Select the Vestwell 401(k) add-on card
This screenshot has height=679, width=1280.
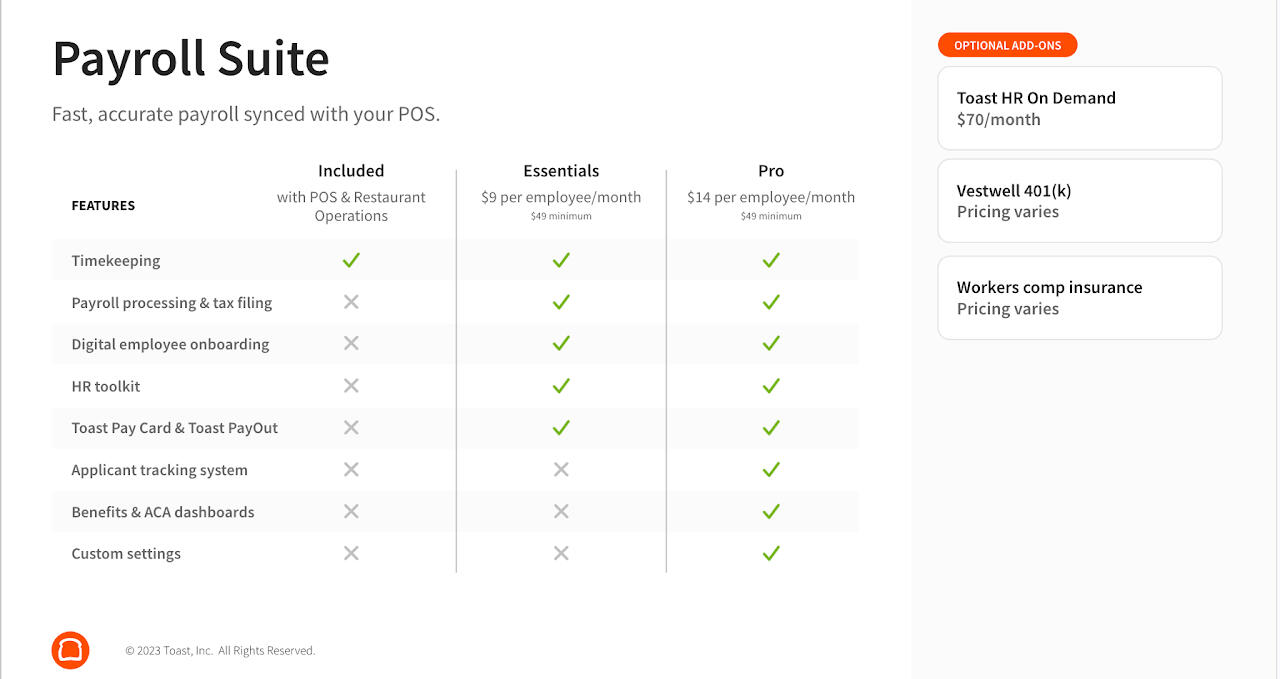coord(1079,201)
